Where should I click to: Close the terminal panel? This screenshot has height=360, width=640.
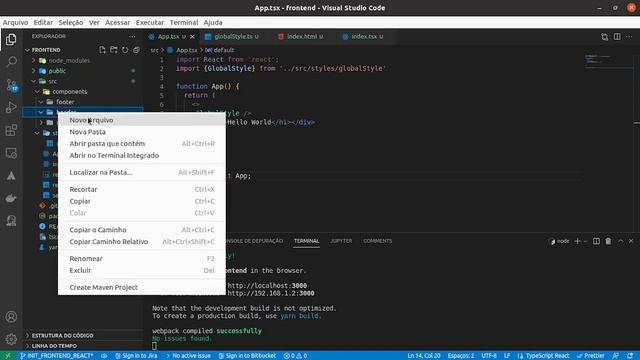point(631,241)
